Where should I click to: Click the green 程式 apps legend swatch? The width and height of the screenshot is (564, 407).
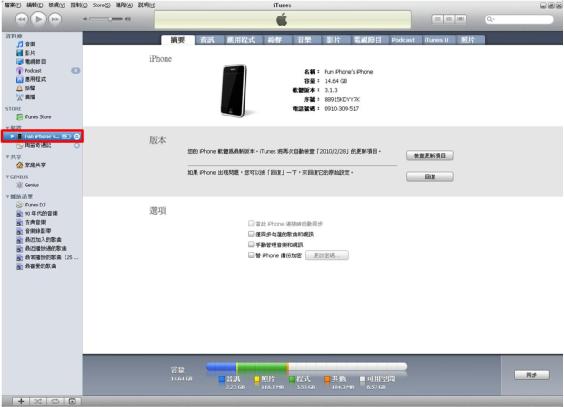pos(292,379)
